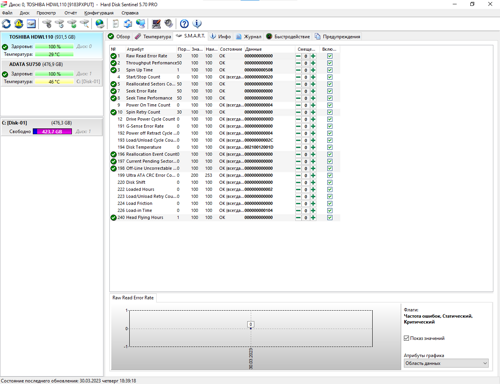Click the laptop with pen toolbar icon

pos(156,24)
